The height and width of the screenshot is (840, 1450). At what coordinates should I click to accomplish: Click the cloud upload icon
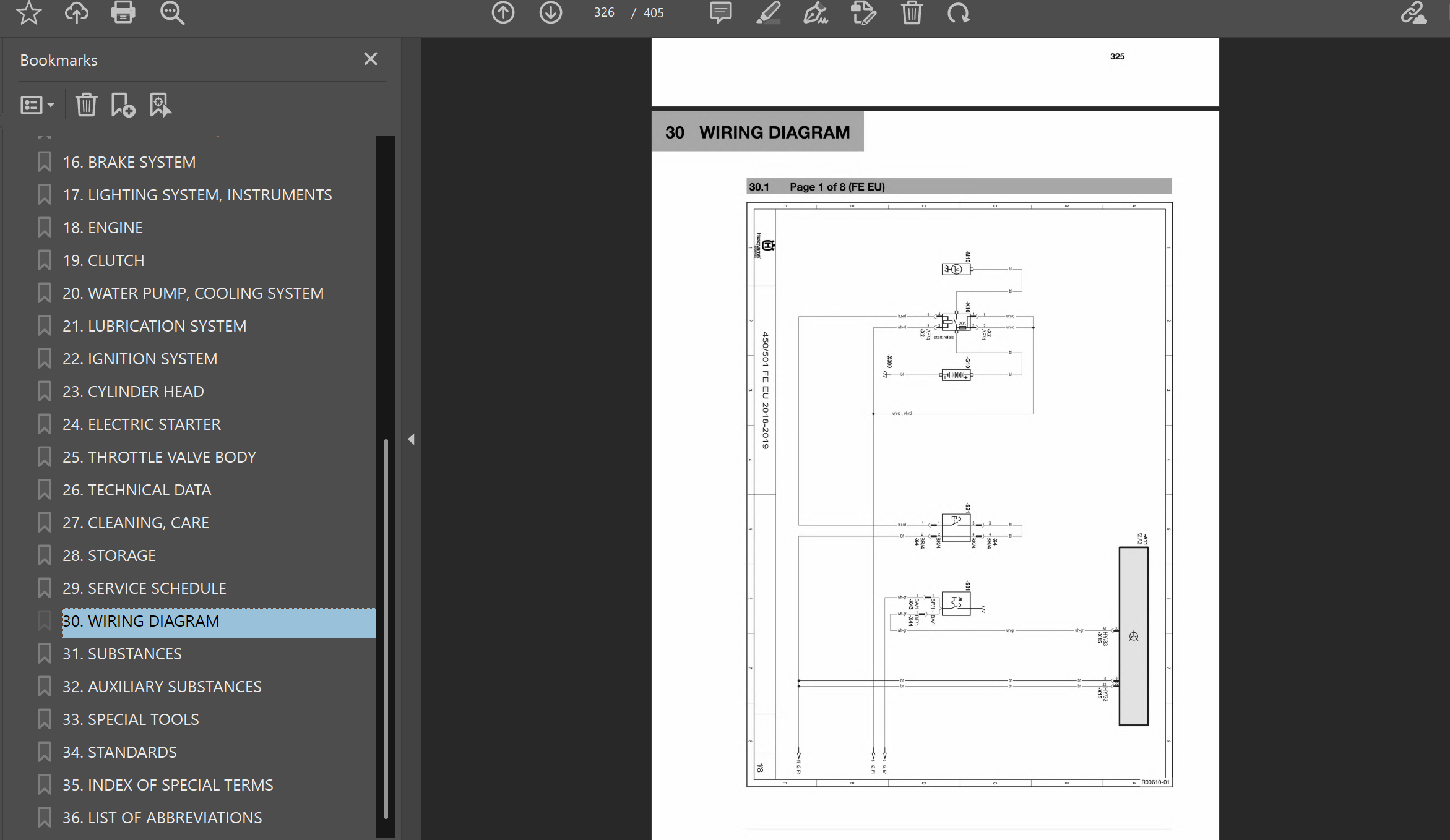coord(76,12)
